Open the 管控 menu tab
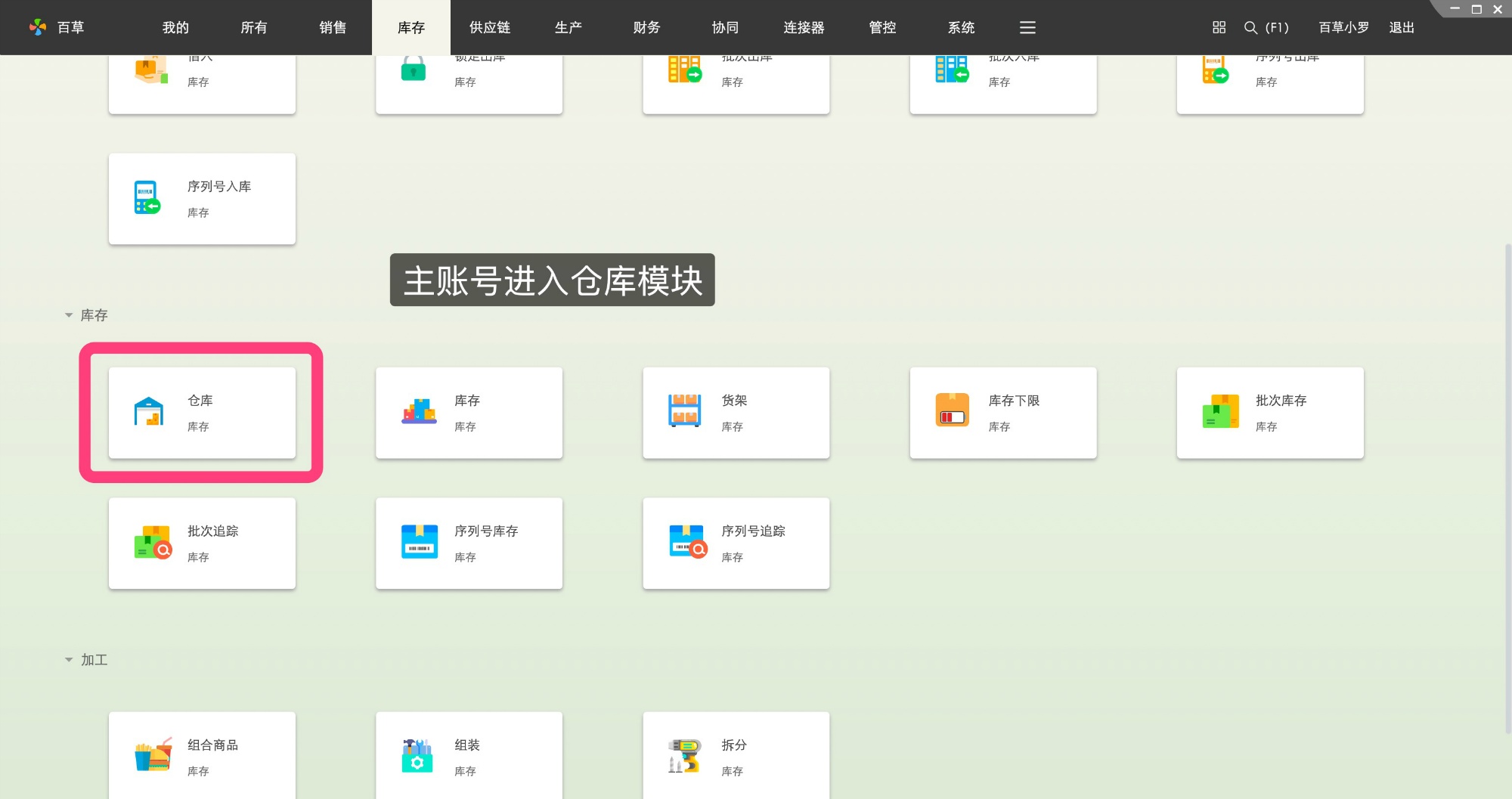Image resolution: width=1512 pixels, height=799 pixels. click(883, 28)
